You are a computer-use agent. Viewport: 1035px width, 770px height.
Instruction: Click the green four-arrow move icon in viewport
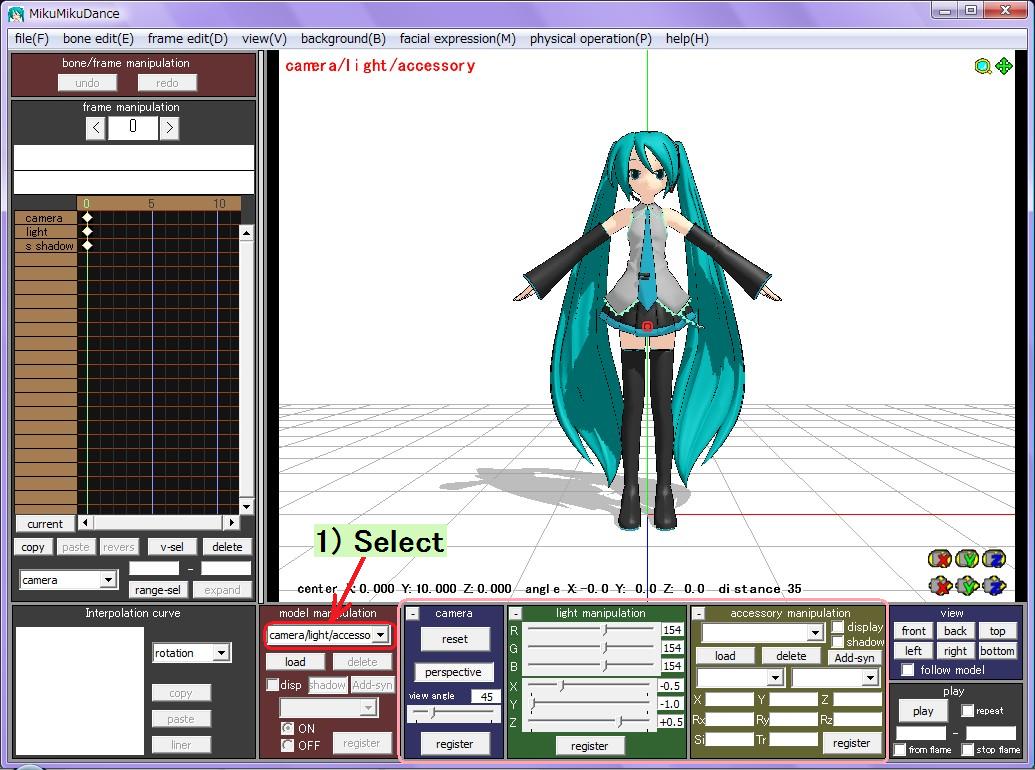[x=1004, y=66]
